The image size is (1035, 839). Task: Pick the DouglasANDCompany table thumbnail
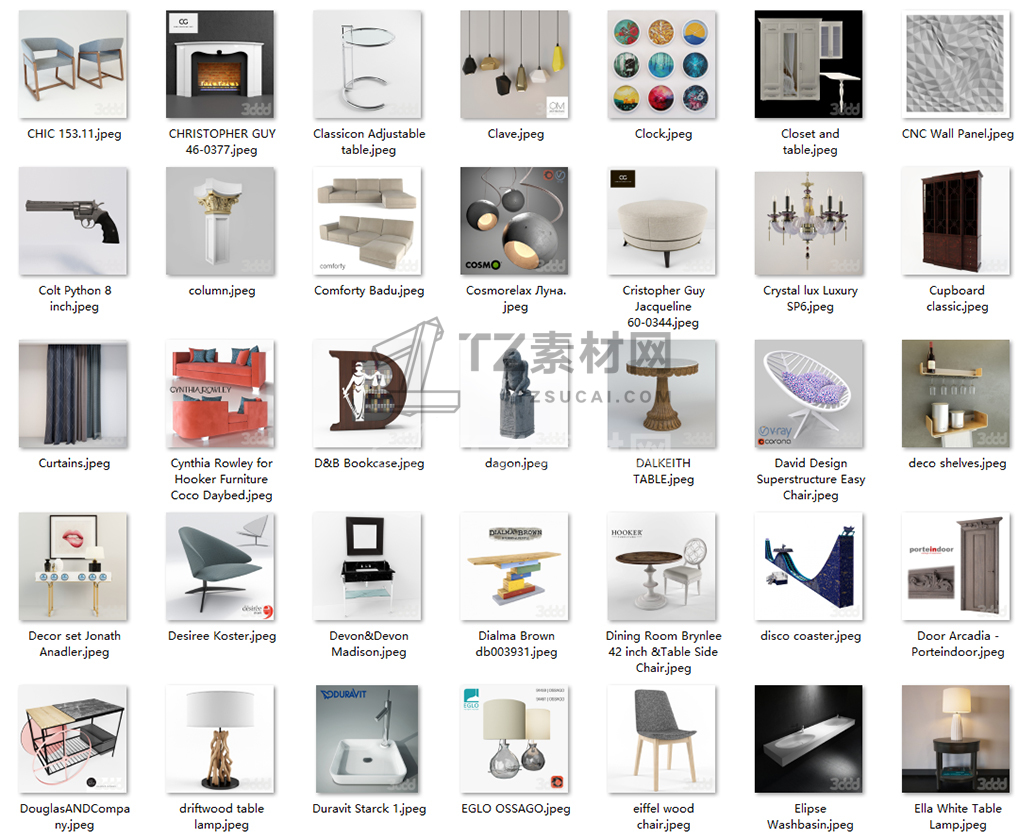click(x=73, y=739)
